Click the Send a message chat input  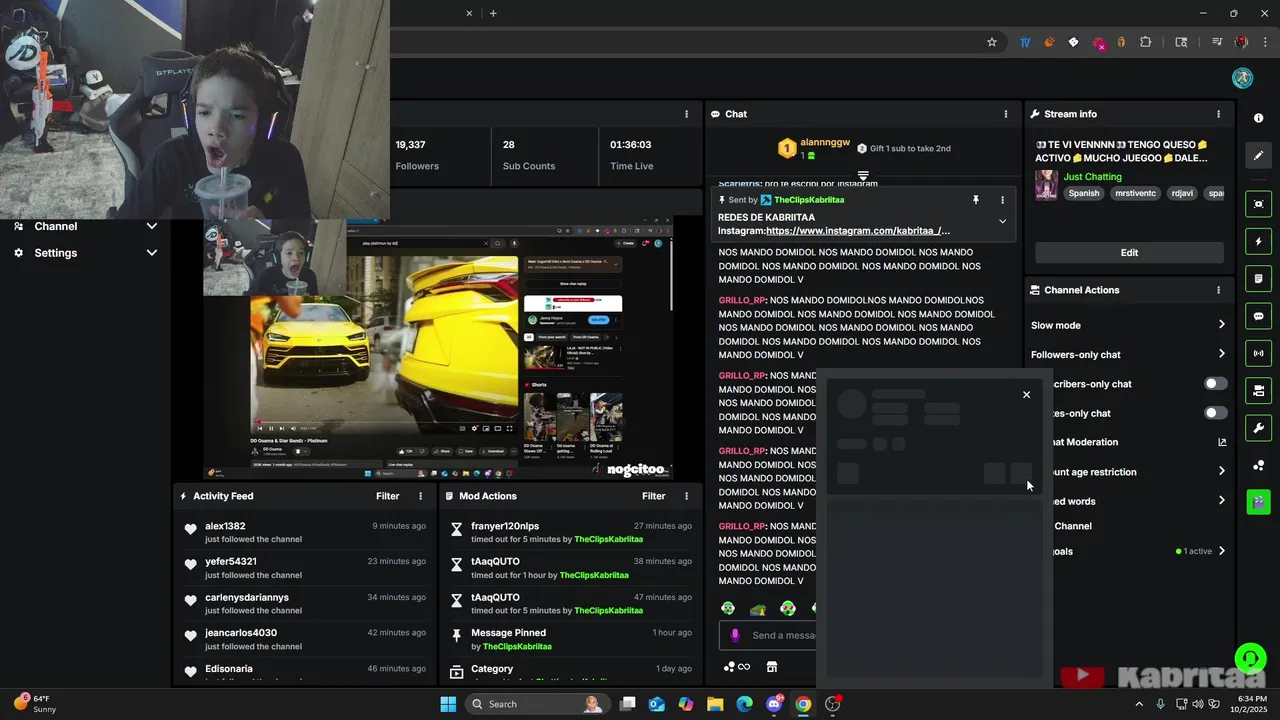(784, 635)
